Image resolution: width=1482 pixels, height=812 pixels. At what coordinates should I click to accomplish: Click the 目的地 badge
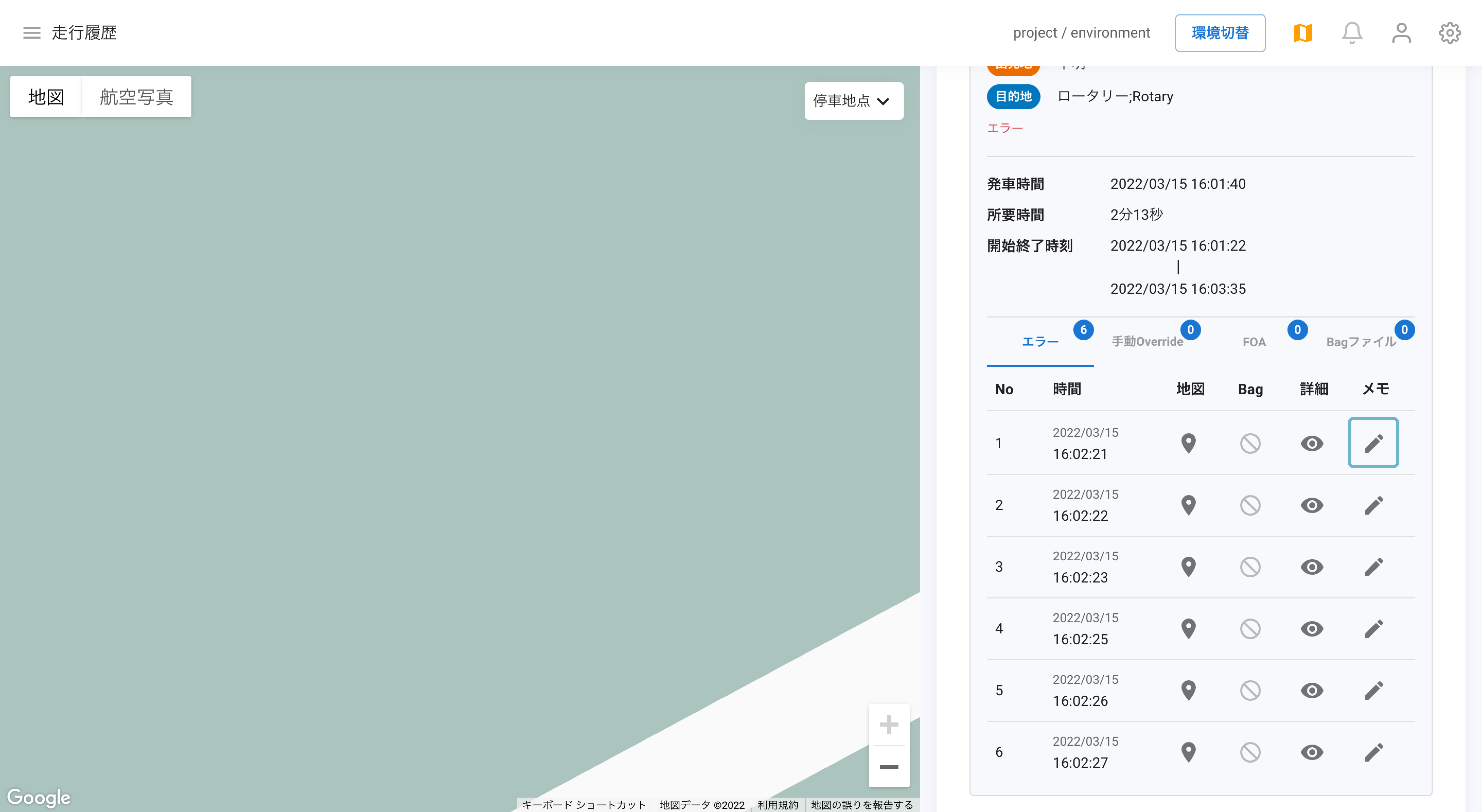(1014, 97)
